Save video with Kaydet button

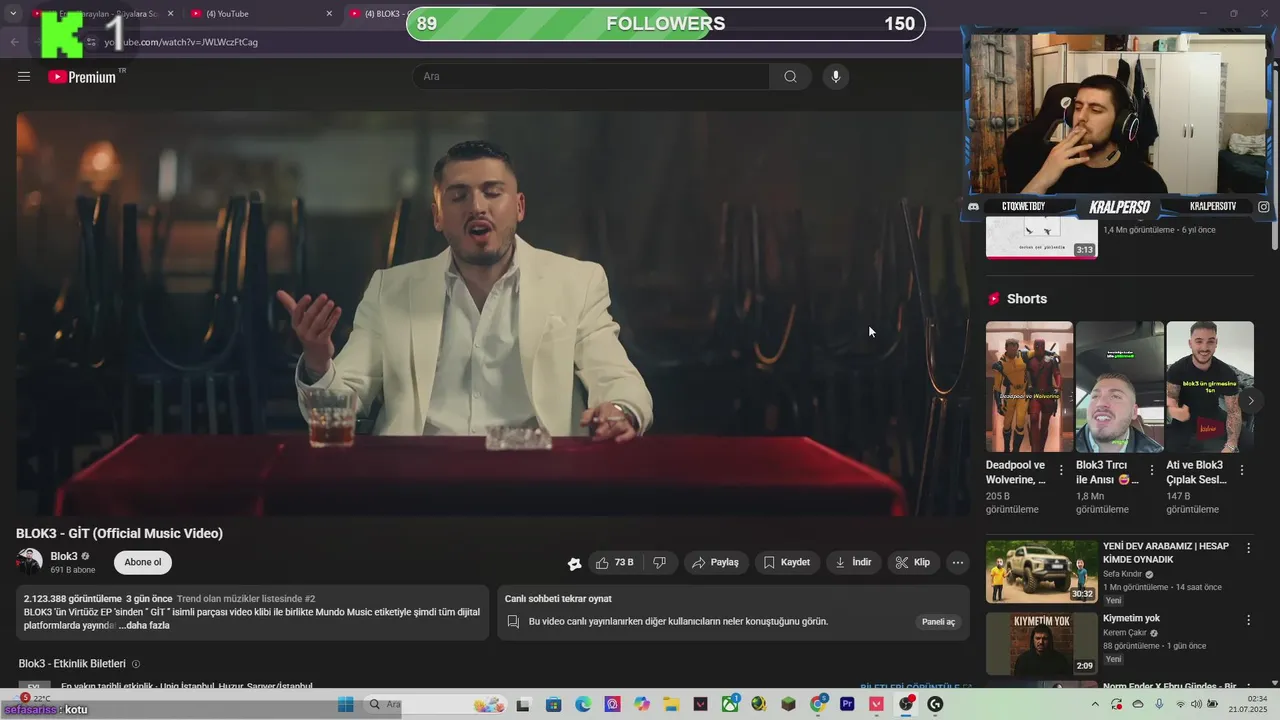[x=787, y=563]
